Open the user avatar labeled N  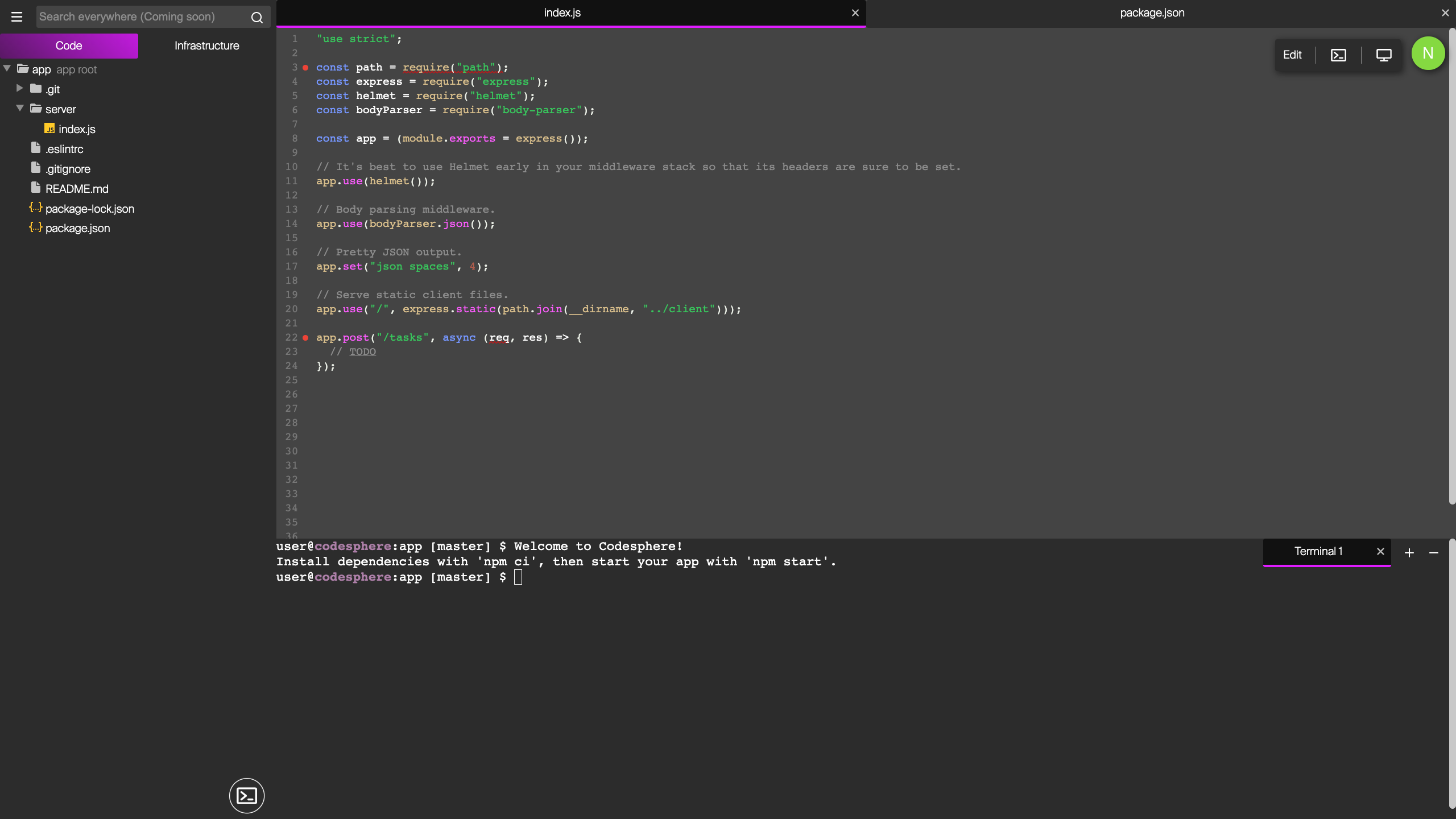[1428, 53]
